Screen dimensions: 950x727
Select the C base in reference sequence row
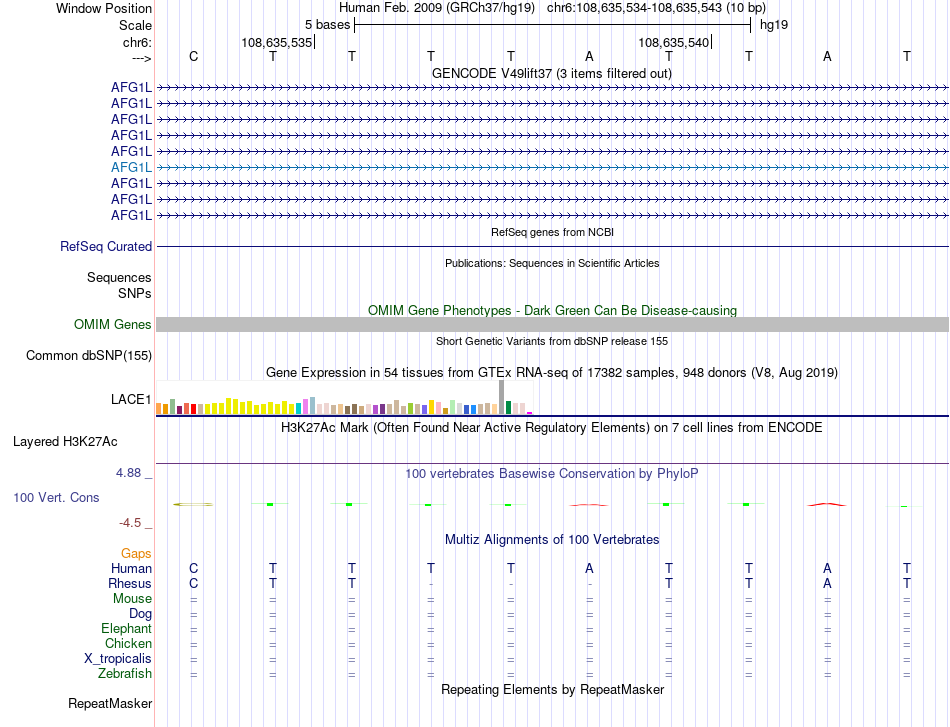[193, 56]
